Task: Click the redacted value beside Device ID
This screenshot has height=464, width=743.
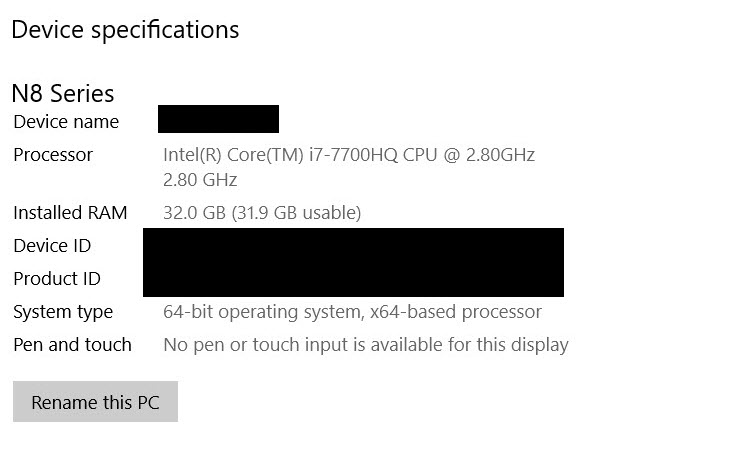Action: pos(353,246)
